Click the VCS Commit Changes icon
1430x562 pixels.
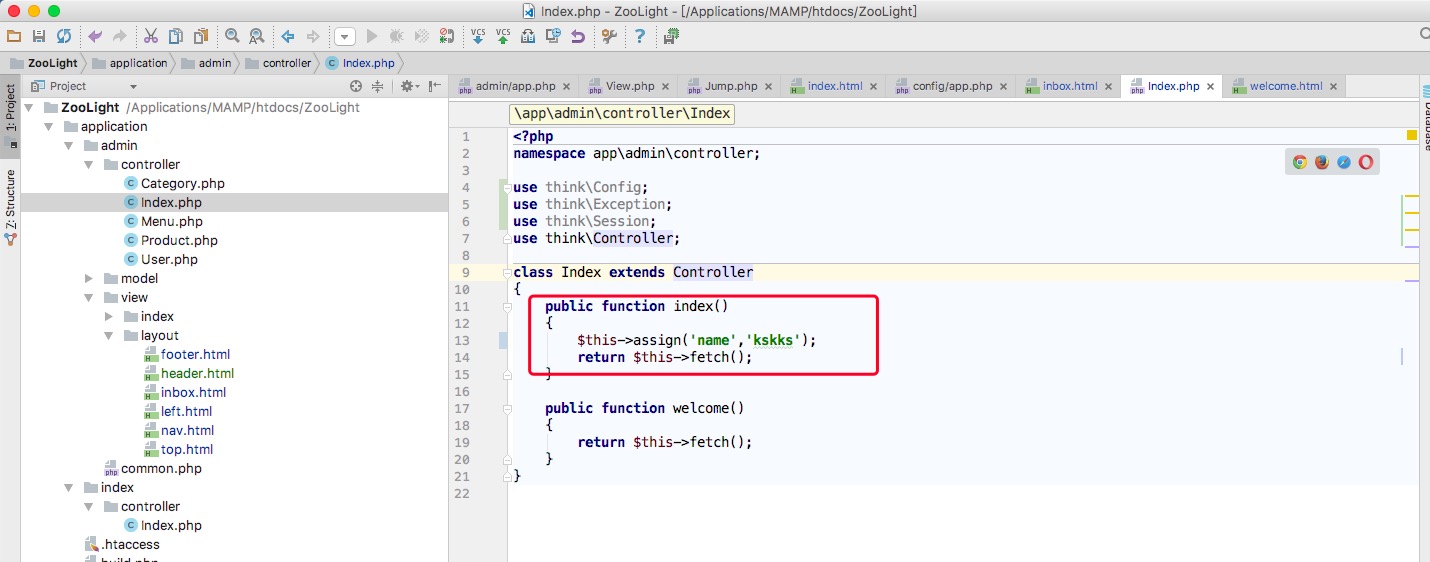pyautogui.click(x=503, y=36)
